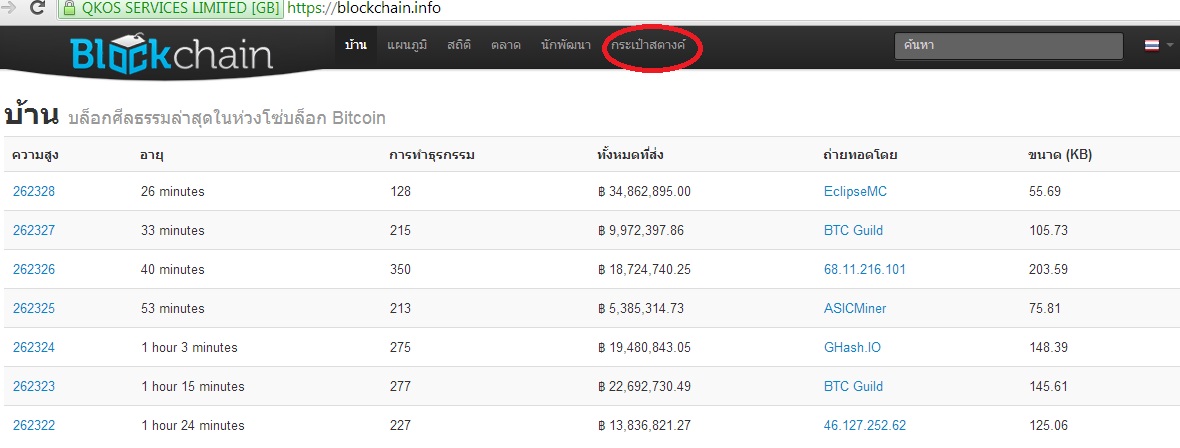Click the 53 minutes age cell
1180x448 pixels.
pyautogui.click(x=172, y=309)
